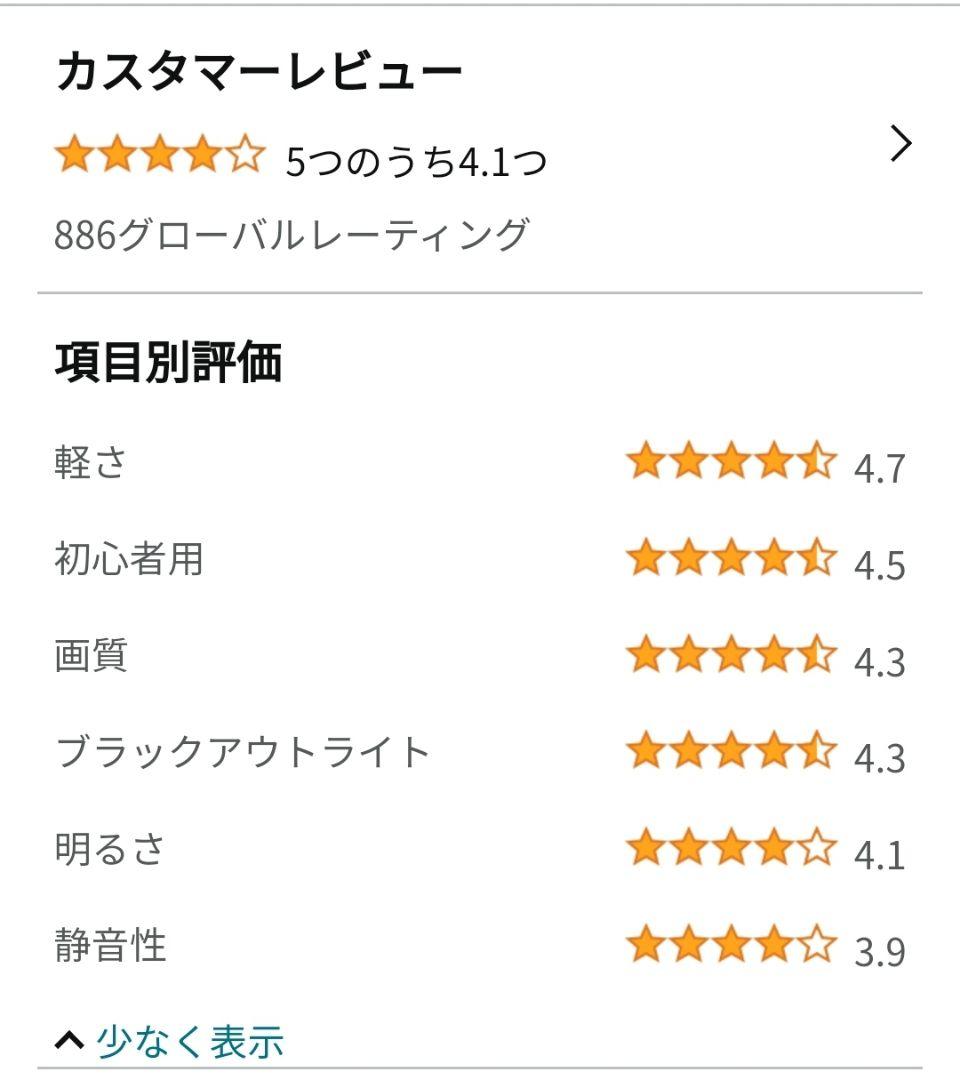Select the ブラックアウトライト attribute label
The height and width of the screenshot is (1080, 960).
pos(243,753)
